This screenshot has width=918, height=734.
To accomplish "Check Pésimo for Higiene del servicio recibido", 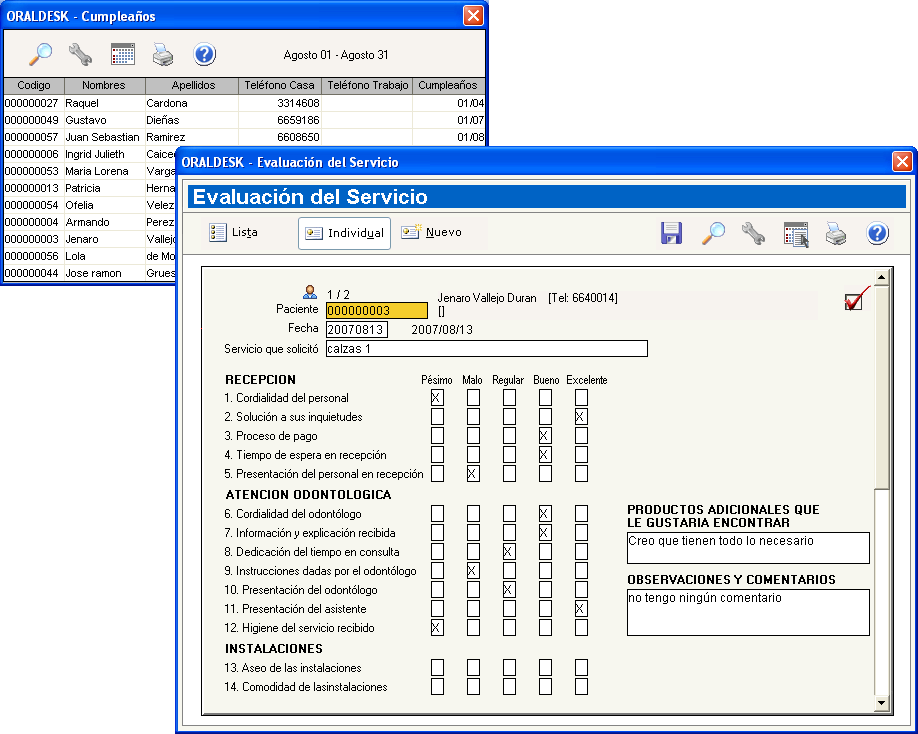I will coord(437,627).
